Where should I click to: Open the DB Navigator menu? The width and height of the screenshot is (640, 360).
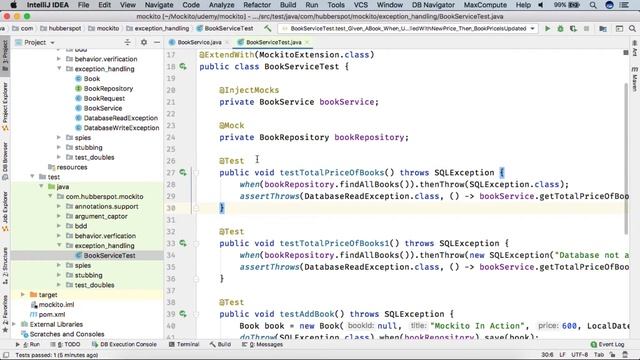433,5
